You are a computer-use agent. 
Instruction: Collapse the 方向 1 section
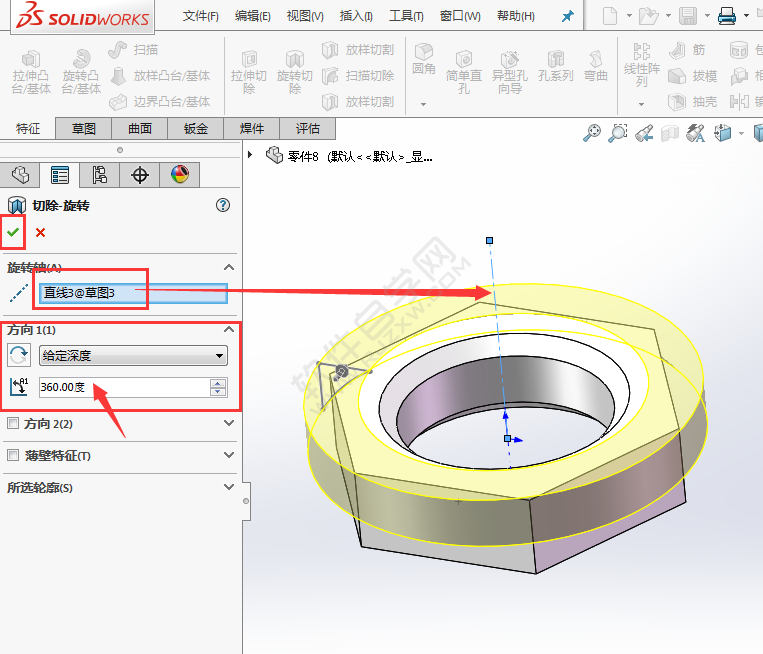[x=228, y=329]
